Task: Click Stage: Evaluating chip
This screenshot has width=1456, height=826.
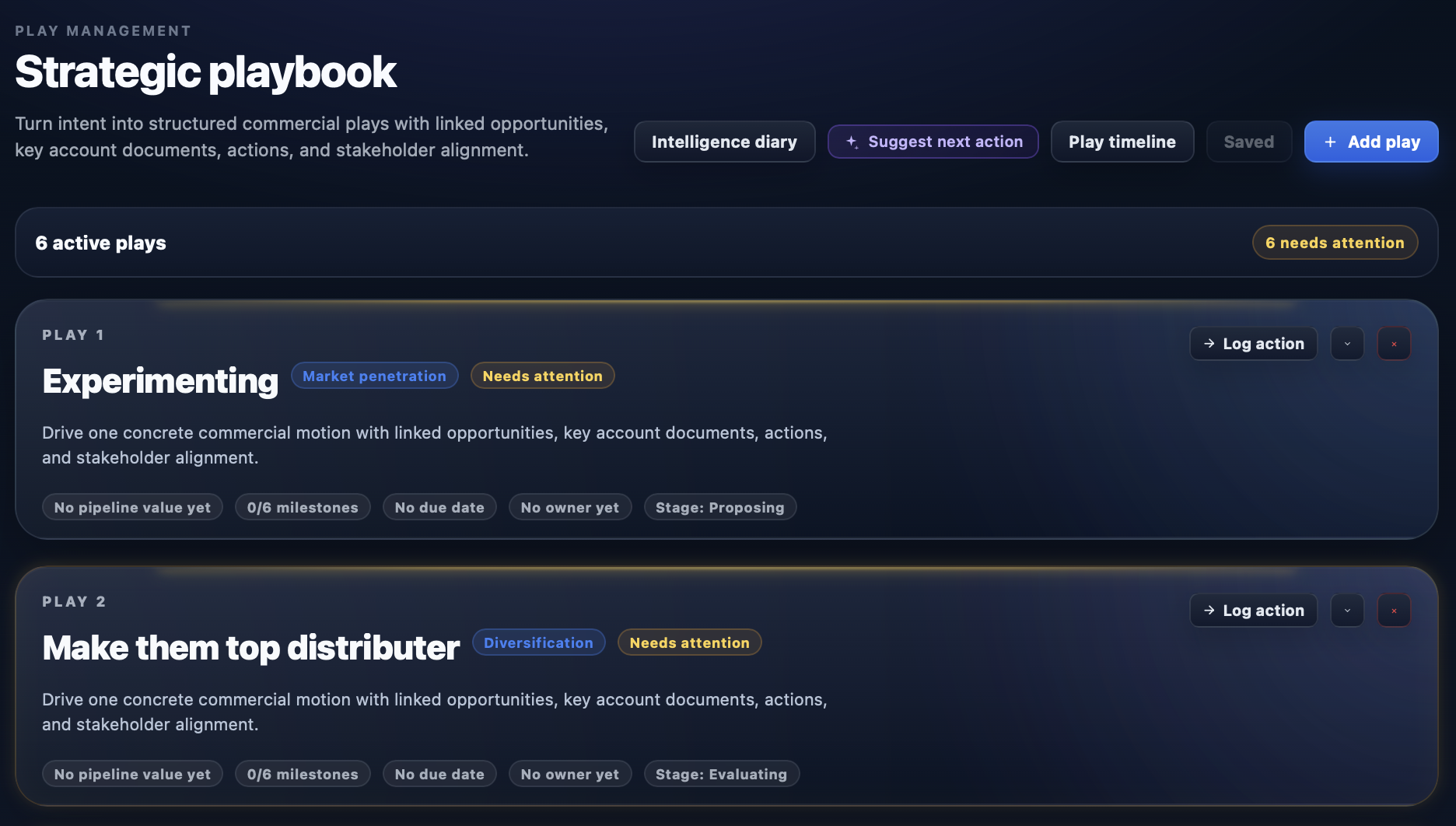Action: [x=721, y=774]
